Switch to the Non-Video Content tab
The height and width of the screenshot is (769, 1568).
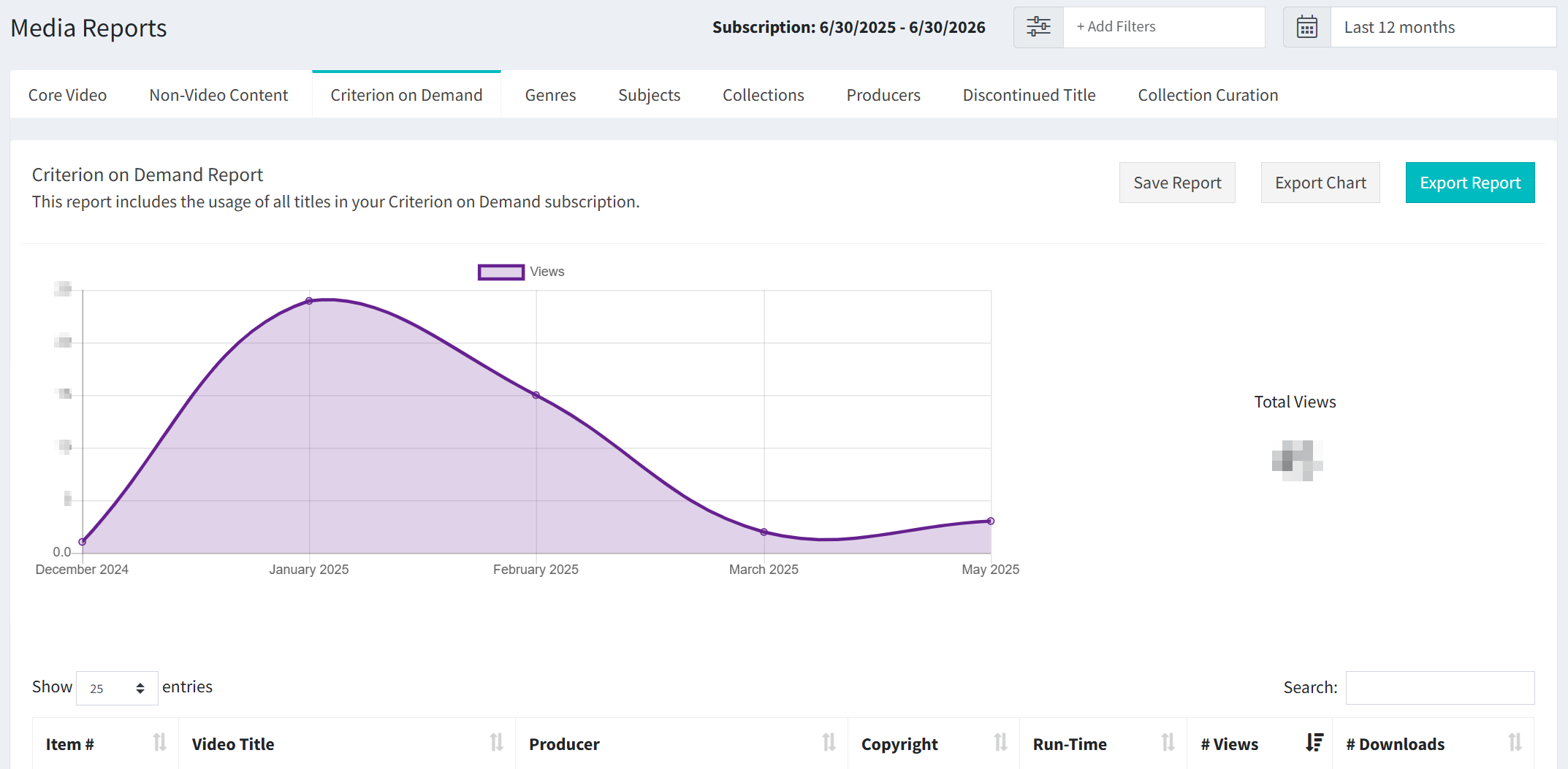pos(218,95)
